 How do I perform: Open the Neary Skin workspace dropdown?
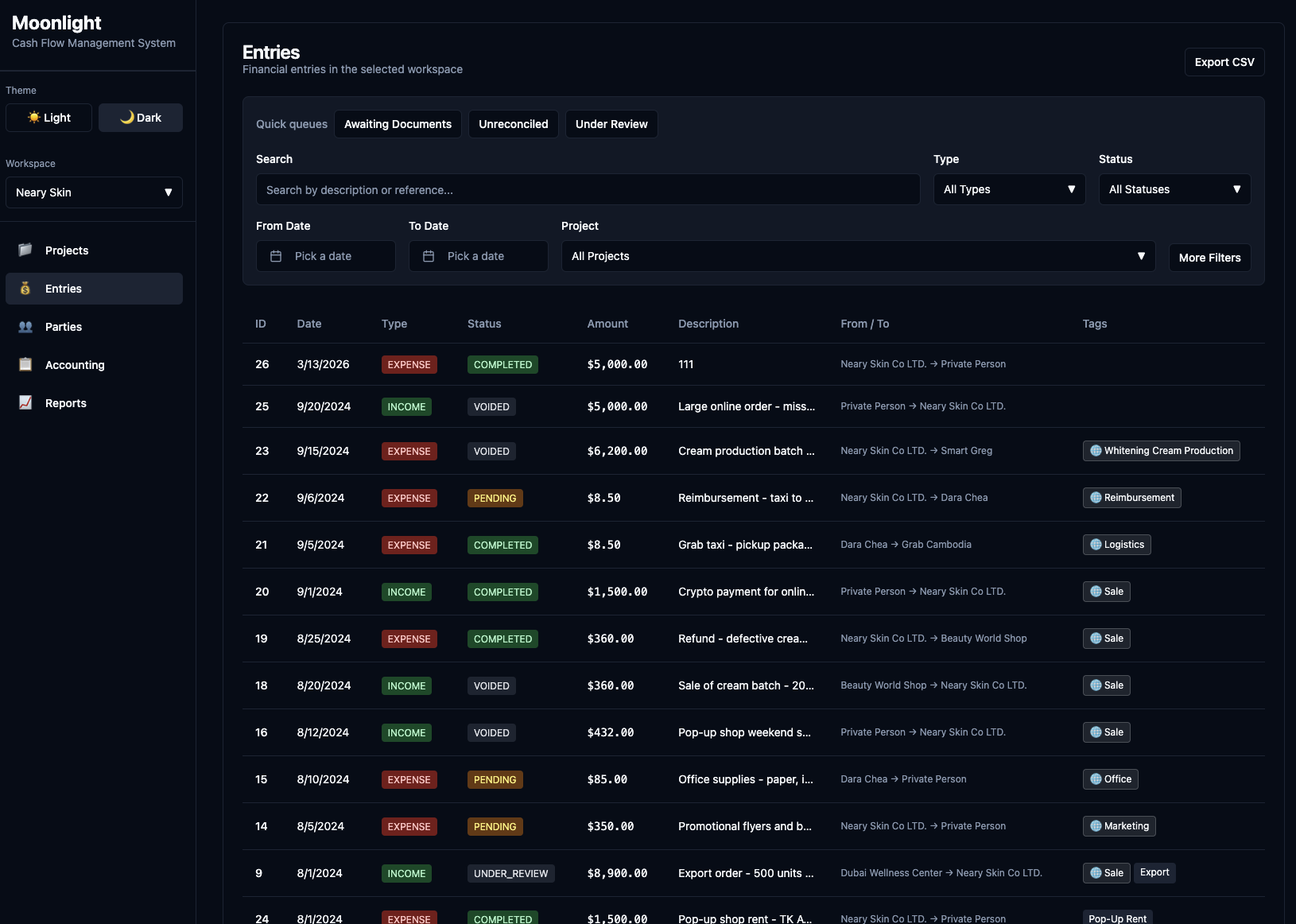[x=94, y=192]
